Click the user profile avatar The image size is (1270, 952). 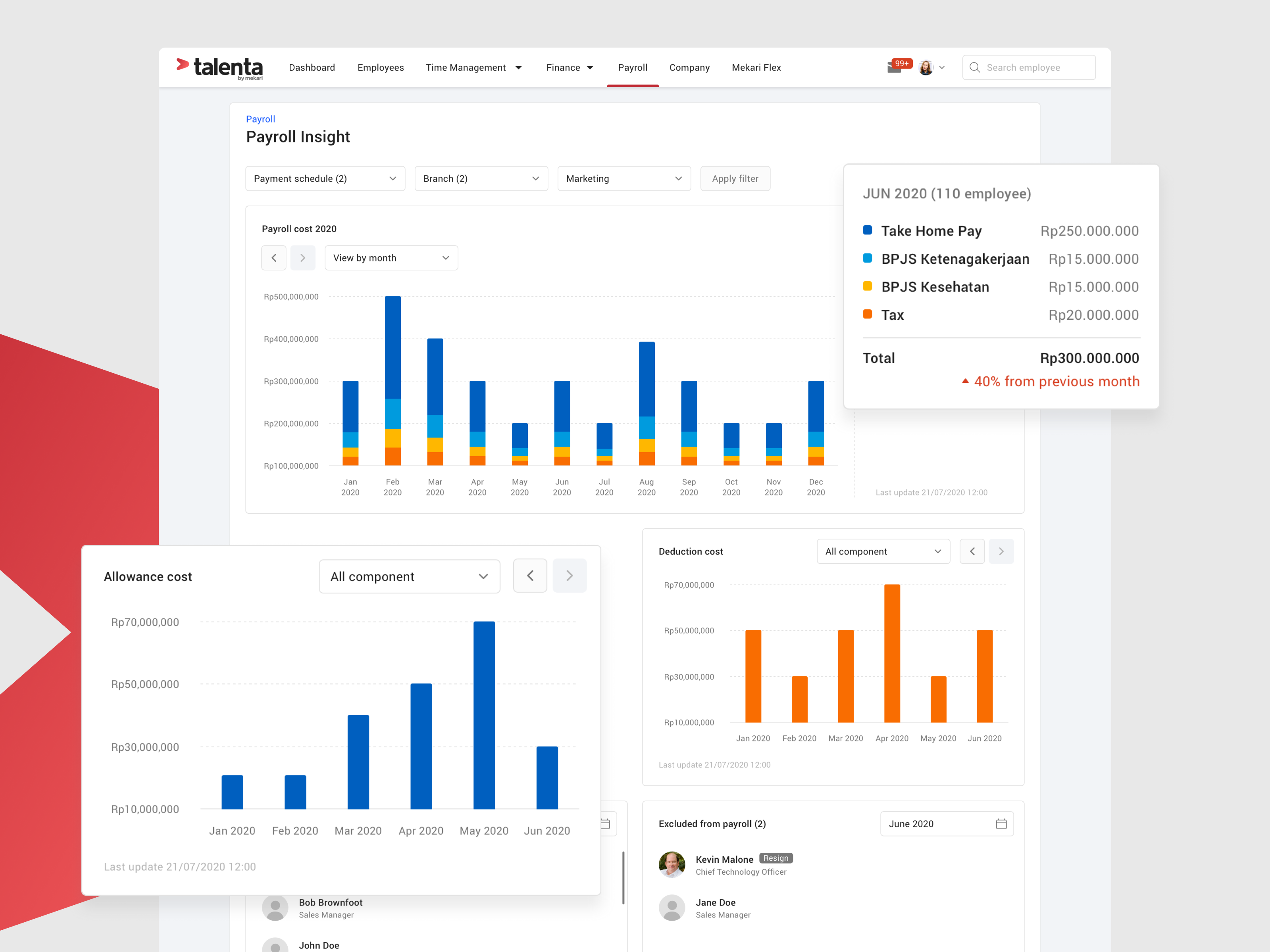click(926, 68)
